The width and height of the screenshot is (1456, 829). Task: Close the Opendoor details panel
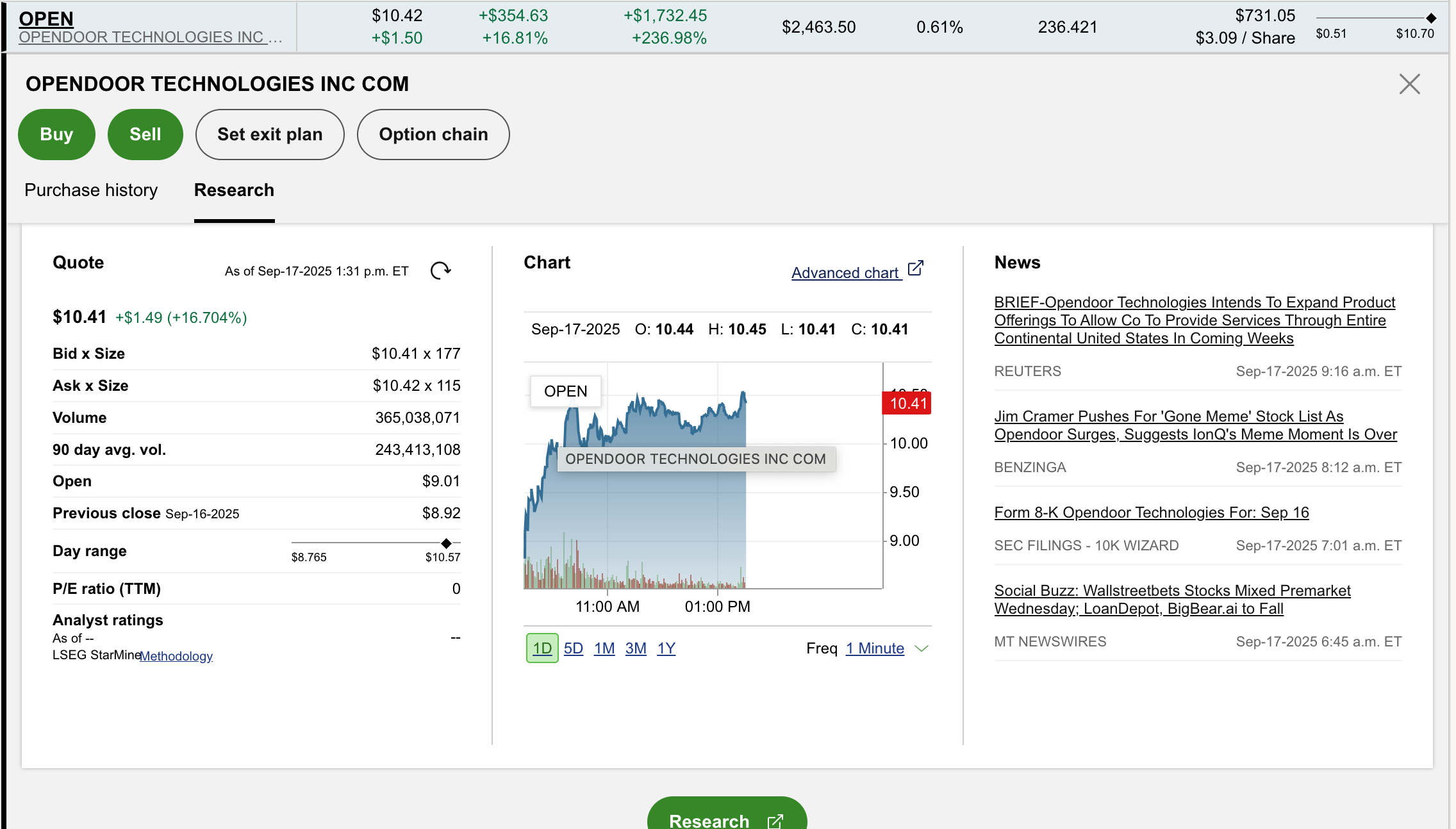(x=1409, y=84)
